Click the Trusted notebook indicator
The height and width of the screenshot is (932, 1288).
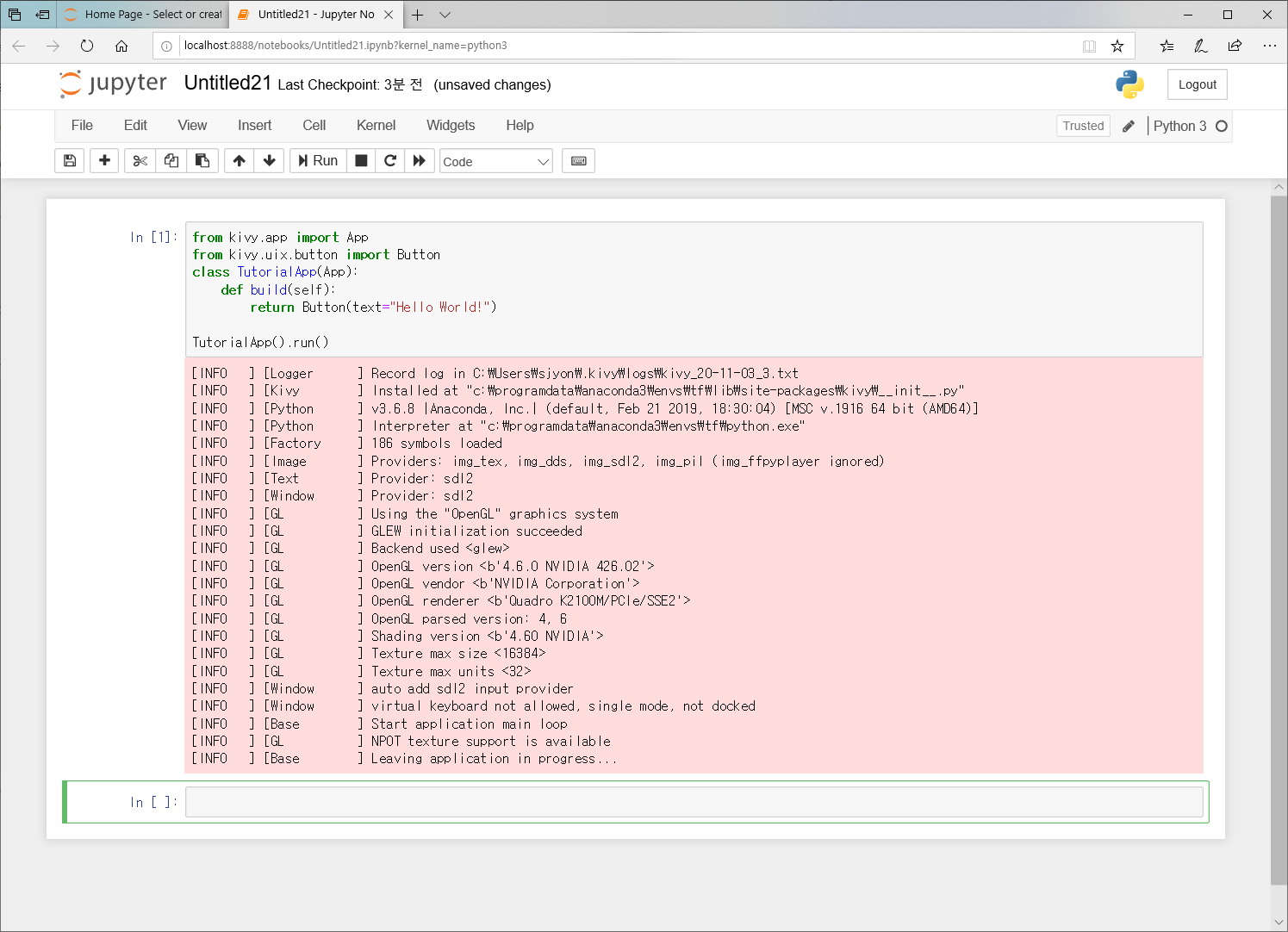click(x=1083, y=126)
